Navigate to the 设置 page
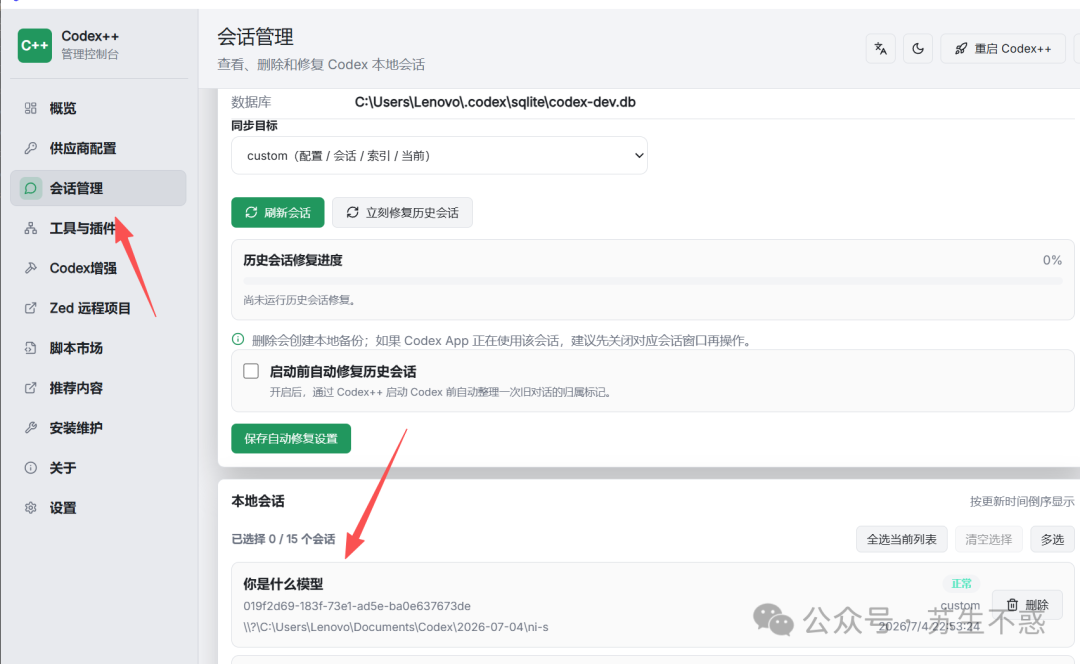The height and width of the screenshot is (664, 1080). (98, 508)
